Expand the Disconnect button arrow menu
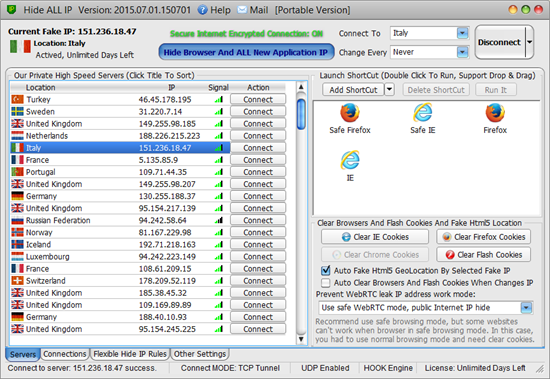 530,42
